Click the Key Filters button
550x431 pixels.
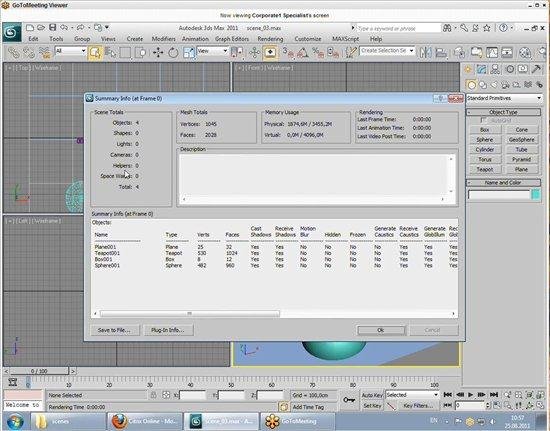[418, 406]
